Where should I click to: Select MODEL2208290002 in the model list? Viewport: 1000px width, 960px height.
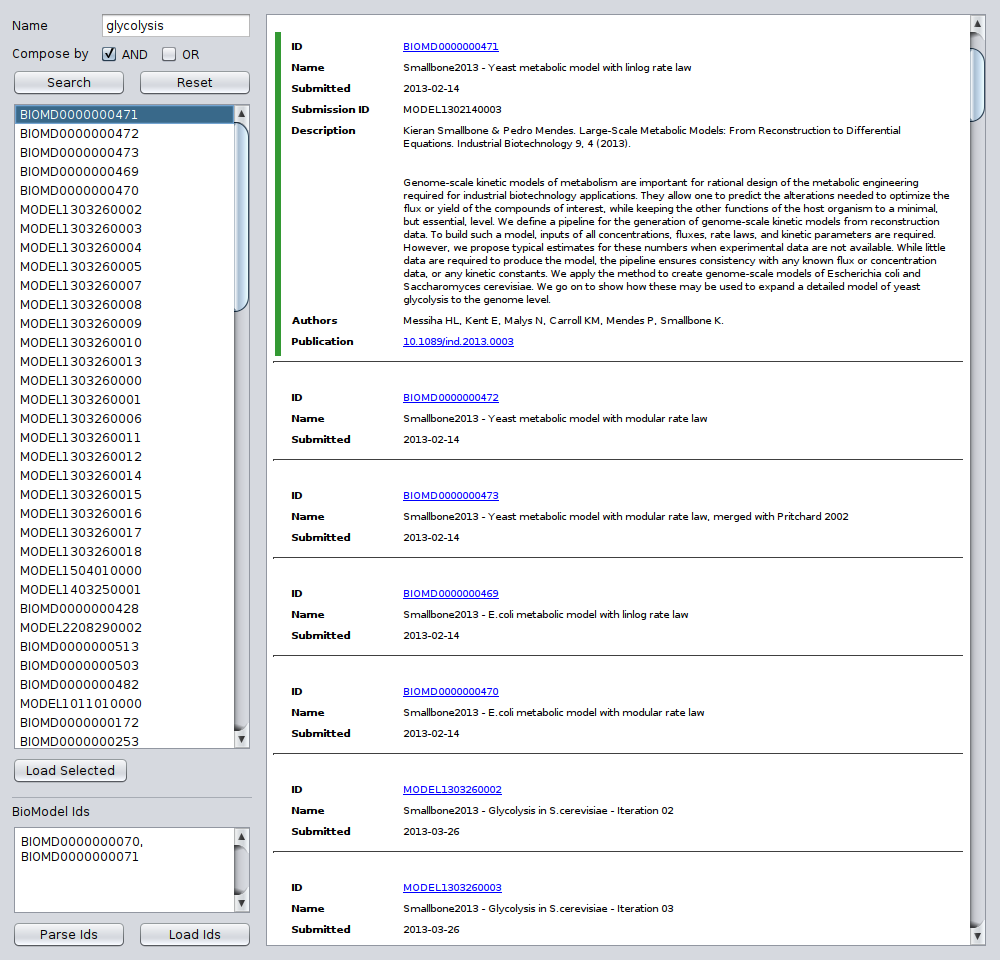click(124, 628)
